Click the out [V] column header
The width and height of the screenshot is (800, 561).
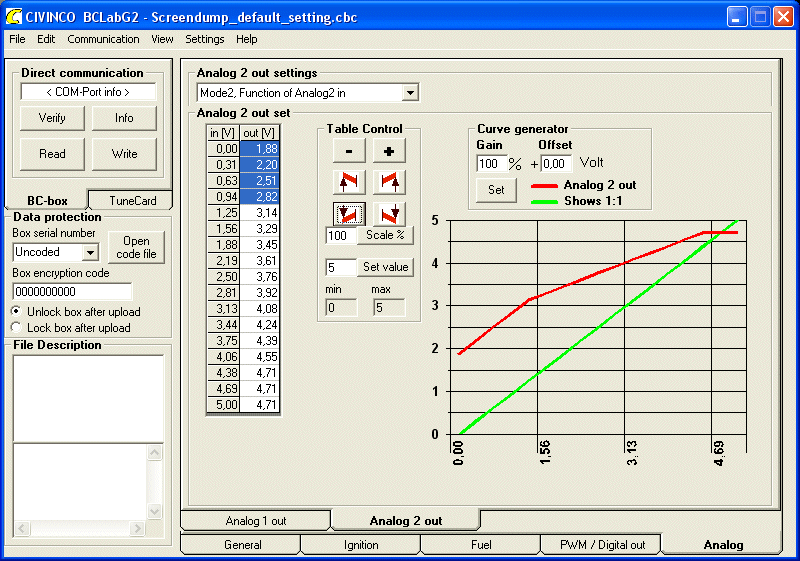coord(260,133)
